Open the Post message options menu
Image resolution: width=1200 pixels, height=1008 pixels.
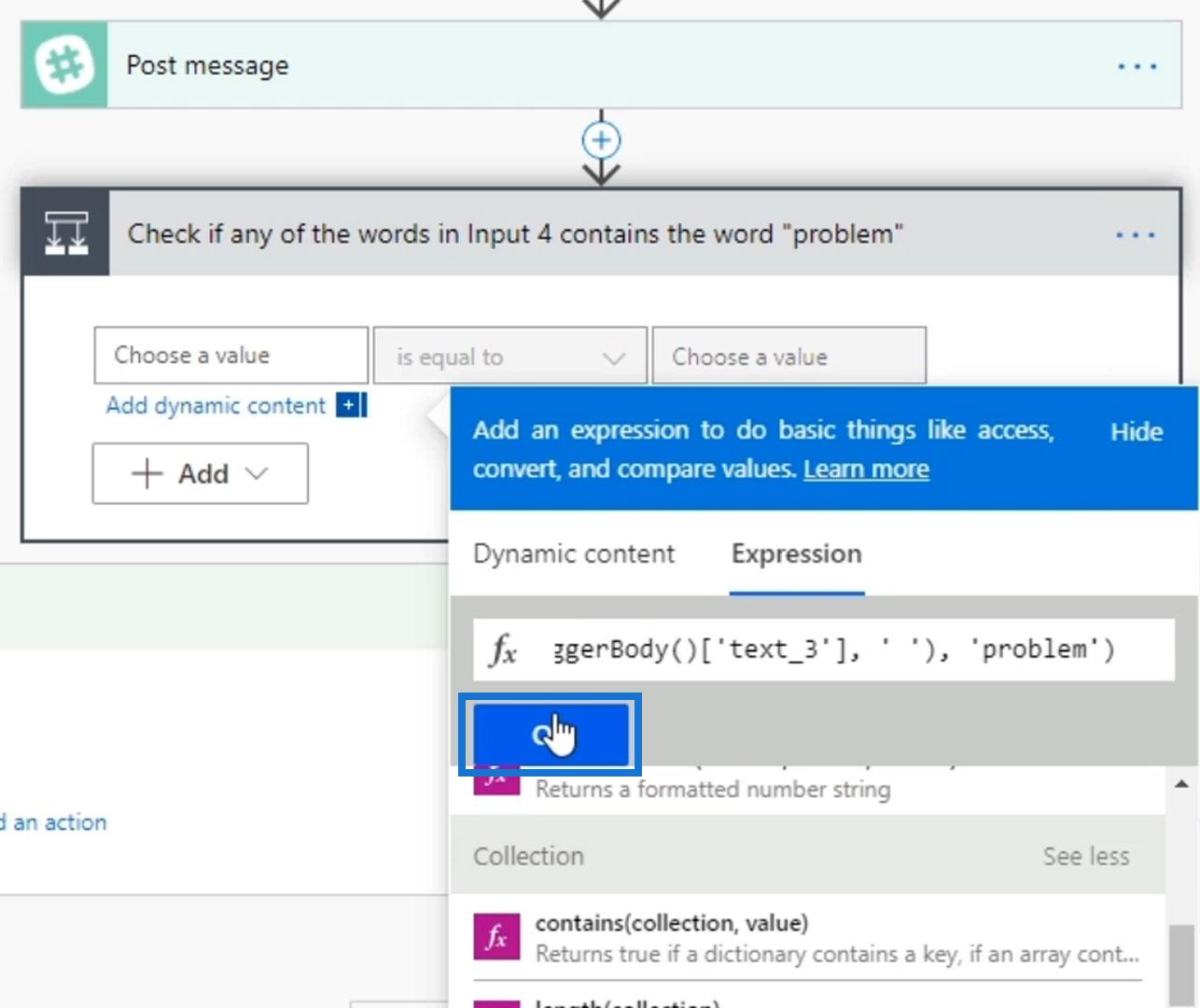1137,66
